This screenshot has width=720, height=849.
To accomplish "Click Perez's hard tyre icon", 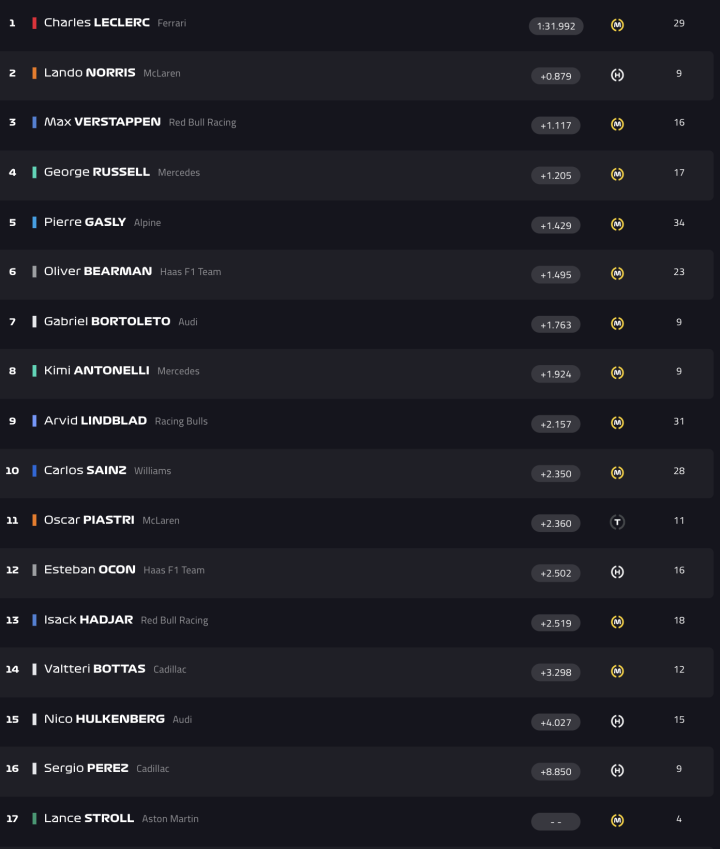I will (x=617, y=771).
